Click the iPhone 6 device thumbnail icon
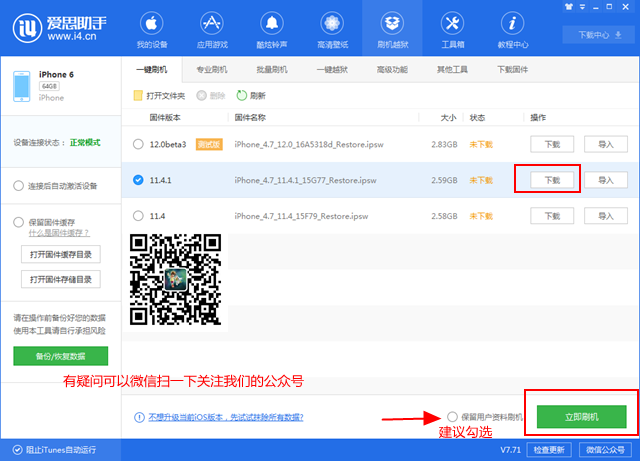 [x=22, y=86]
